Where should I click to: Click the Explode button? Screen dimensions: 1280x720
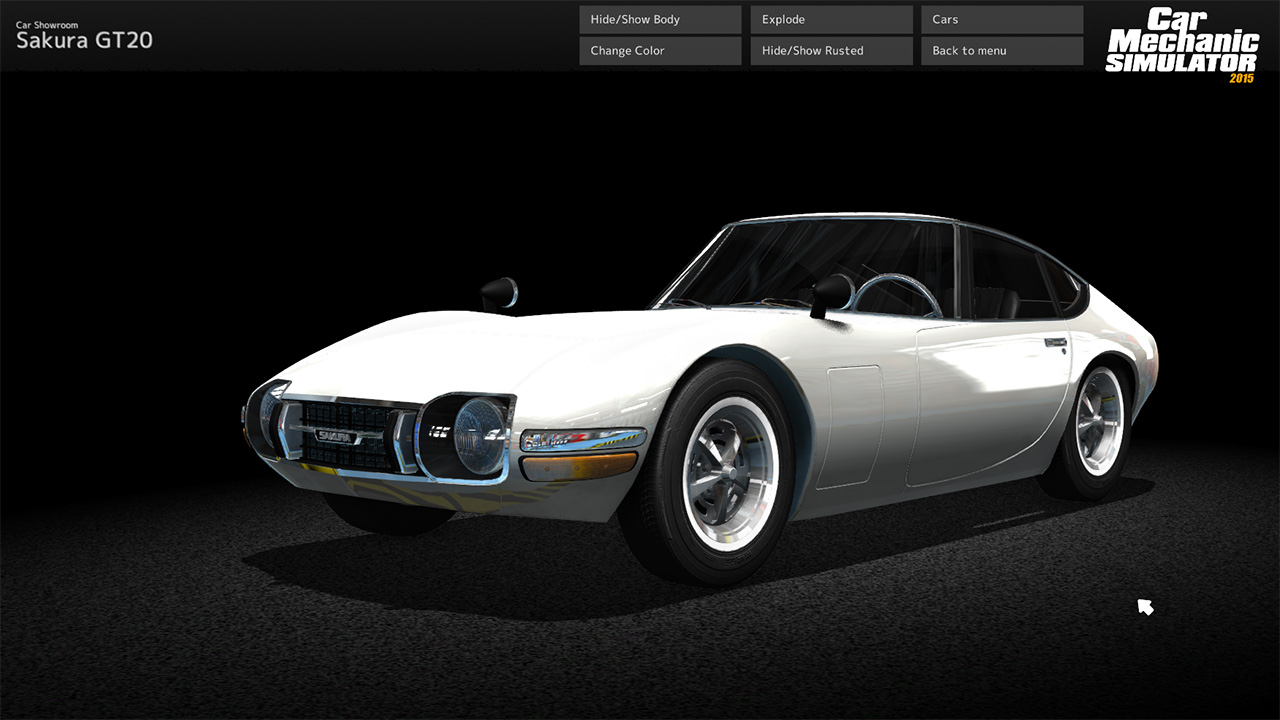(x=831, y=19)
